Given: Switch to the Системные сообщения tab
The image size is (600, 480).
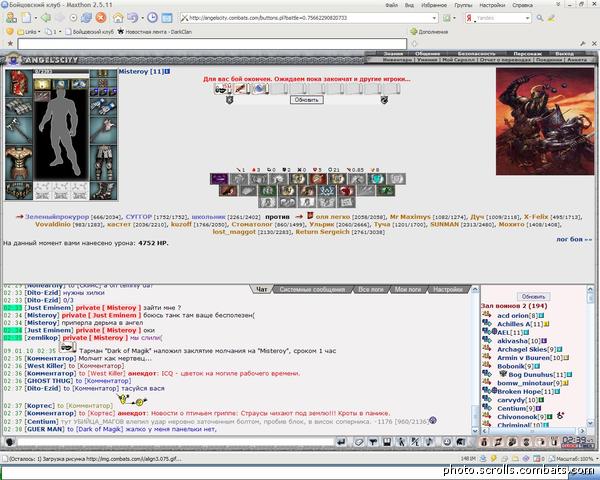Looking at the screenshot, I should [x=312, y=289].
